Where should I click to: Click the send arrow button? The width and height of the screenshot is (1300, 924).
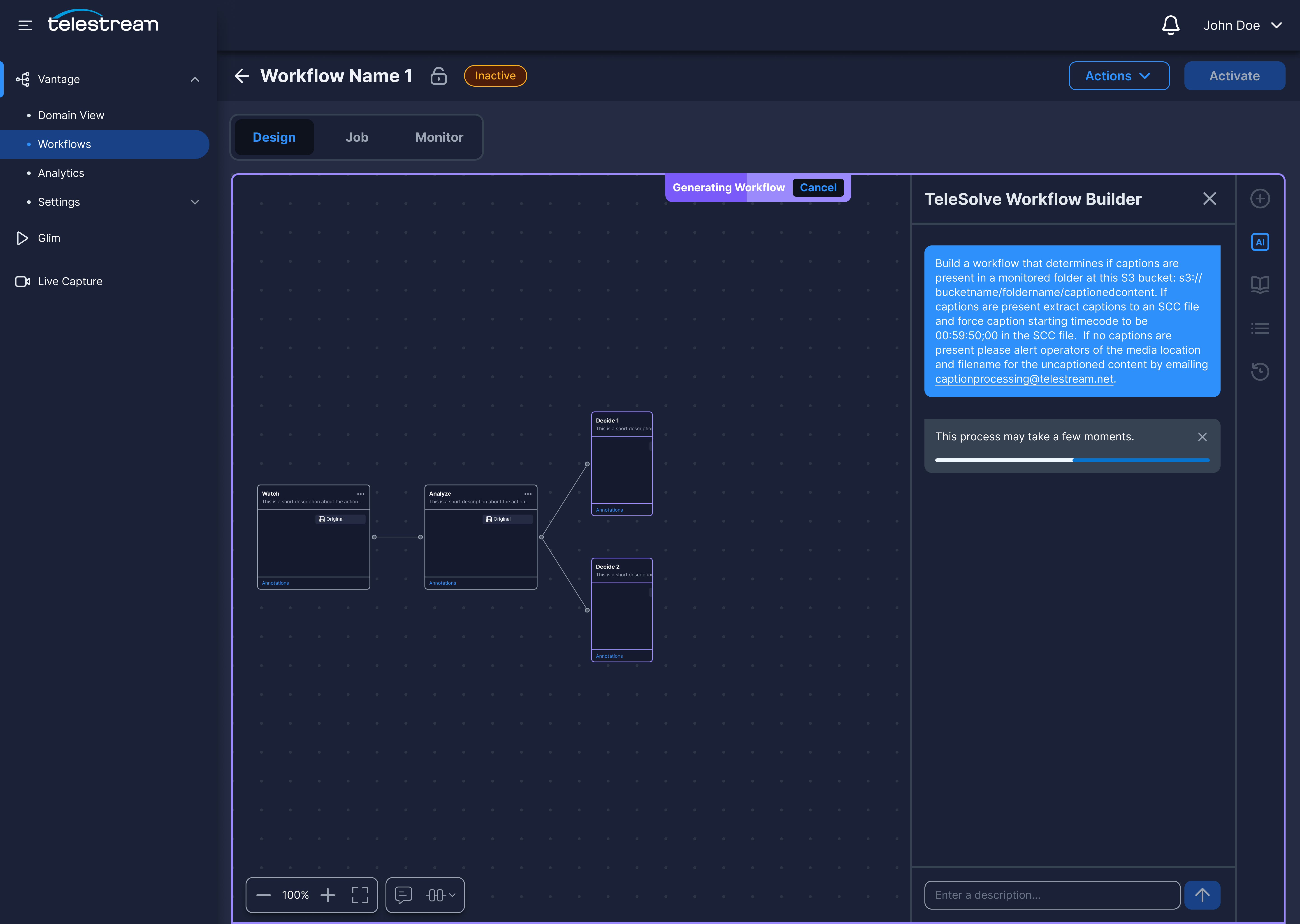pyautogui.click(x=1202, y=895)
